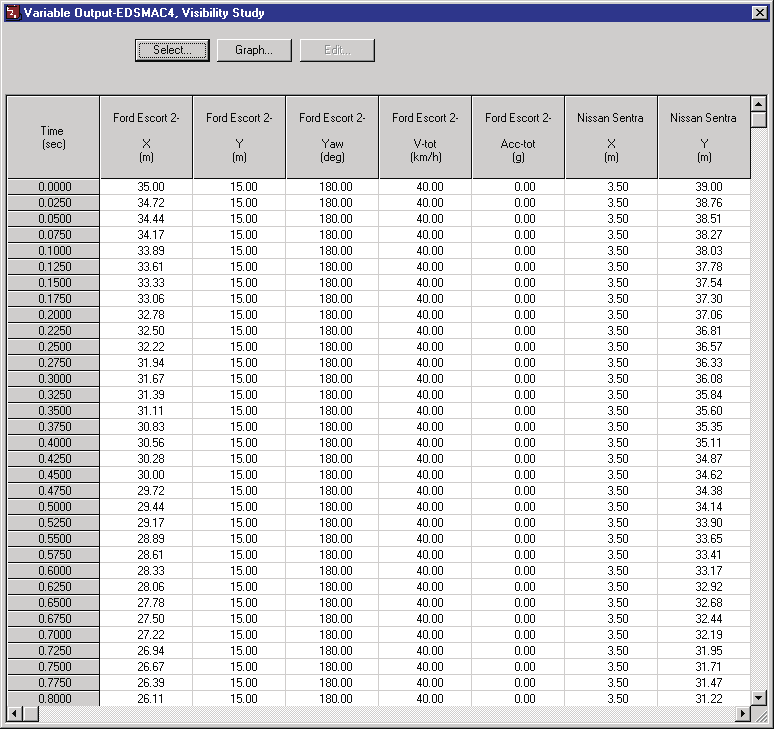The height and width of the screenshot is (729, 774).
Task: Click Ford Escort X cell 28.33
Action: tap(146, 571)
